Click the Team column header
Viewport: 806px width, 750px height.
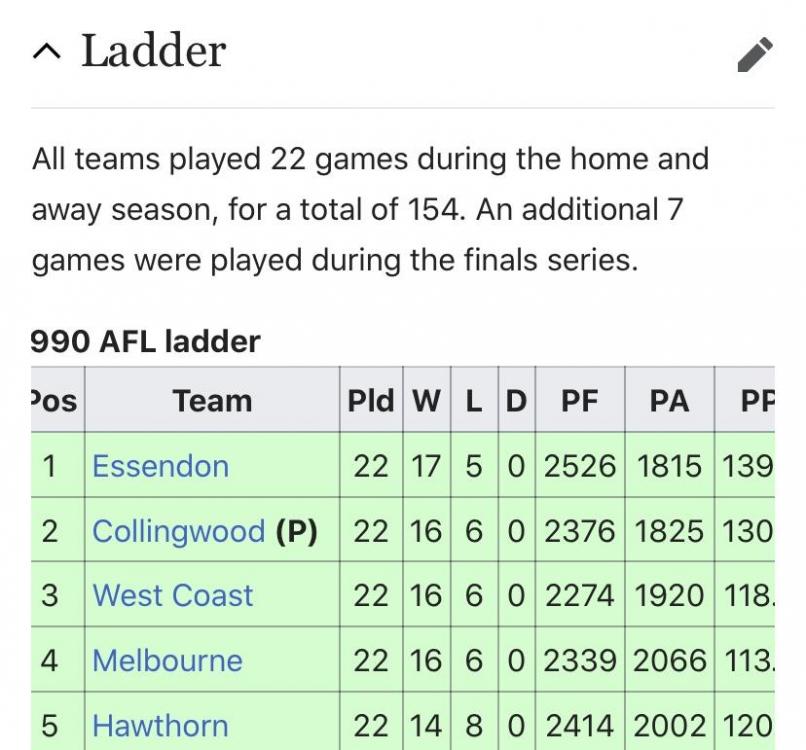[x=212, y=400]
